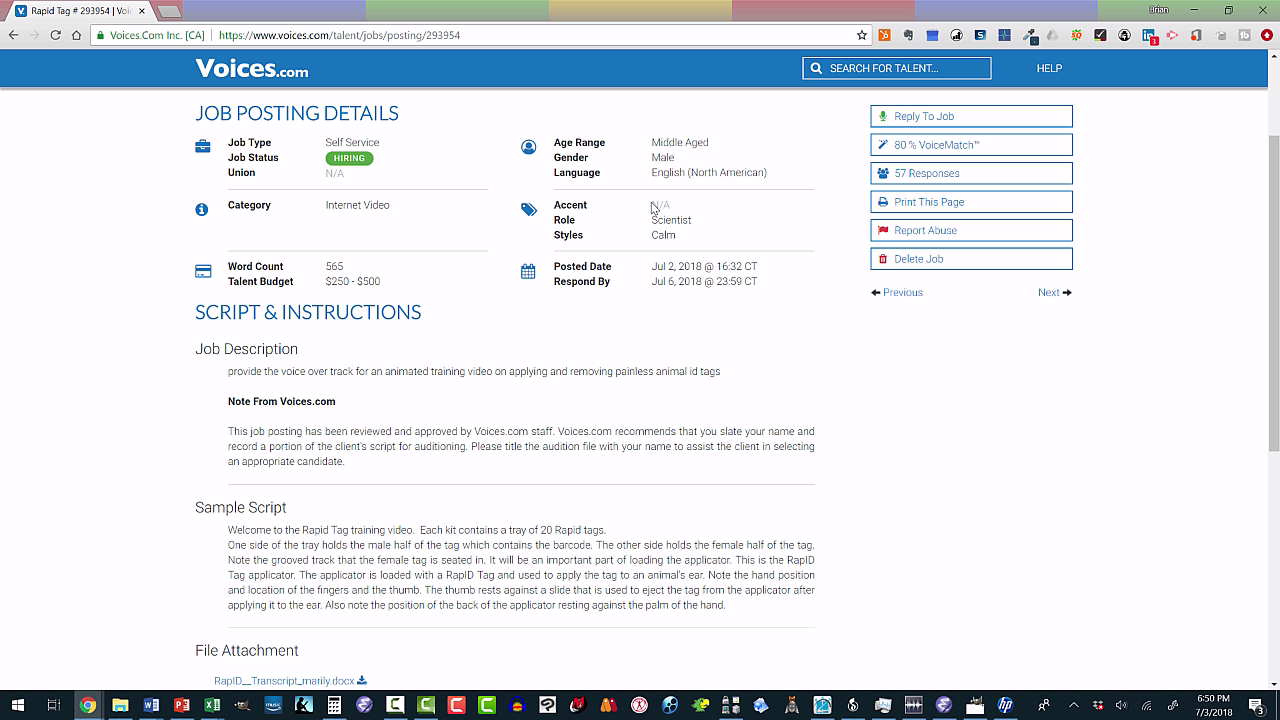This screenshot has width=1280, height=720.
Task: Click the $250 - $500 talent budget
Action: coord(352,282)
